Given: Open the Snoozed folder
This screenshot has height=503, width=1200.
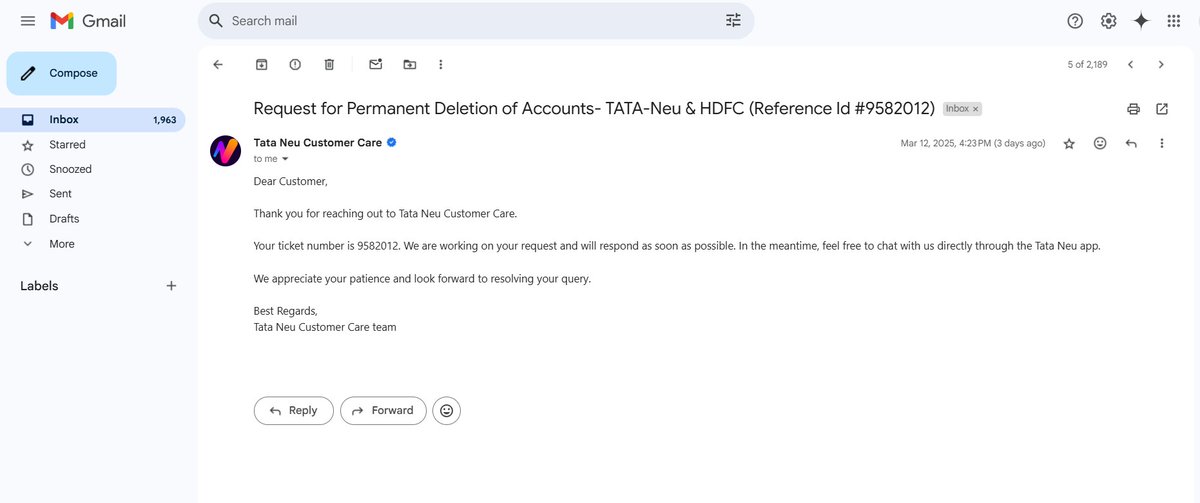Looking at the screenshot, I should [x=92, y=169].
